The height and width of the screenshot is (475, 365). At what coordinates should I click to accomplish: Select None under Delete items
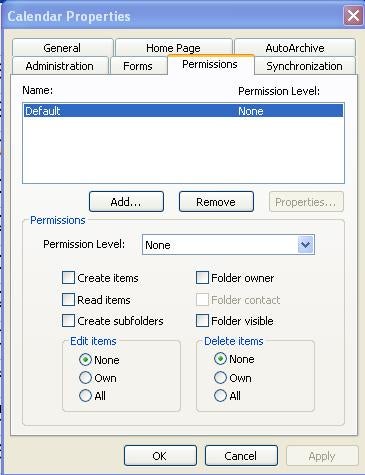[x=220, y=359]
